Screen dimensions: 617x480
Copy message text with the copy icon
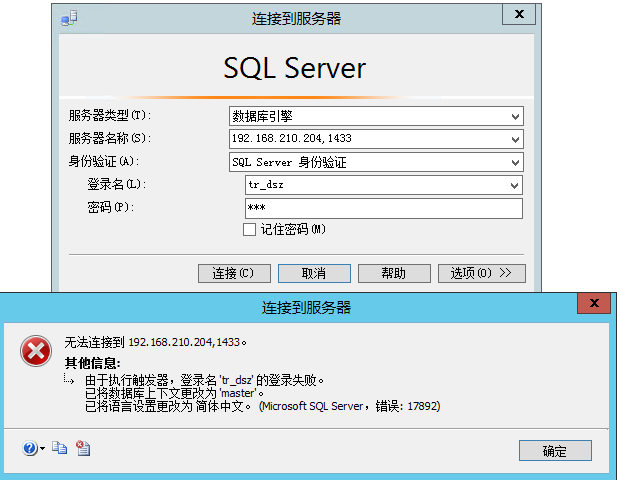click(59, 448)
